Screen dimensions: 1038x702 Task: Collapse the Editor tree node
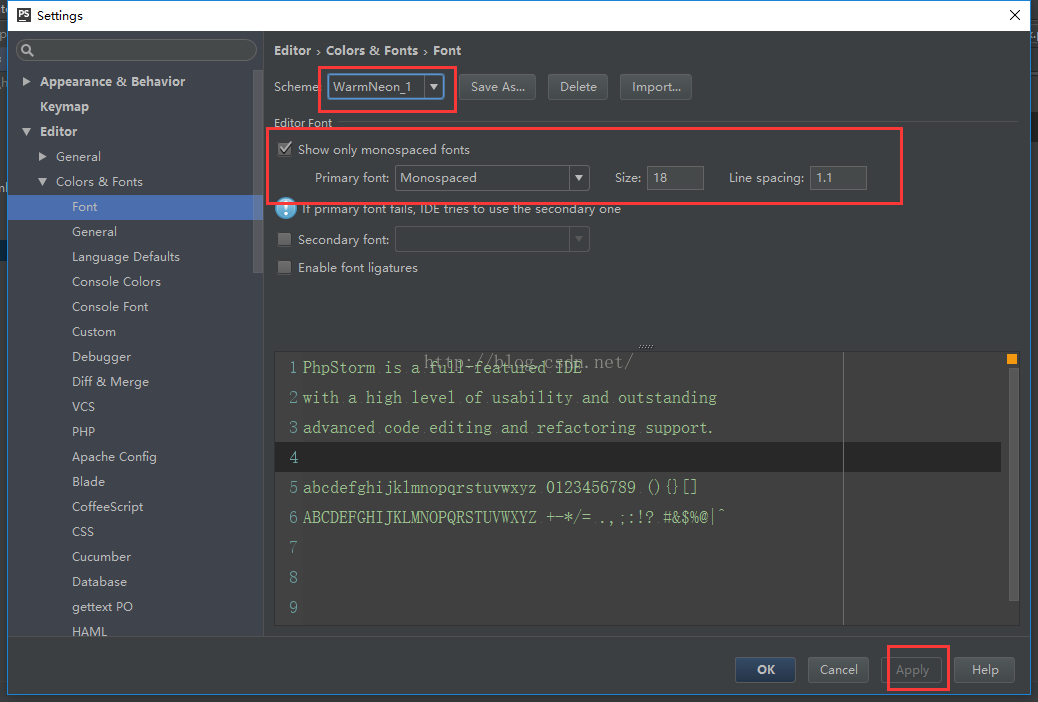tap(26, 131)
